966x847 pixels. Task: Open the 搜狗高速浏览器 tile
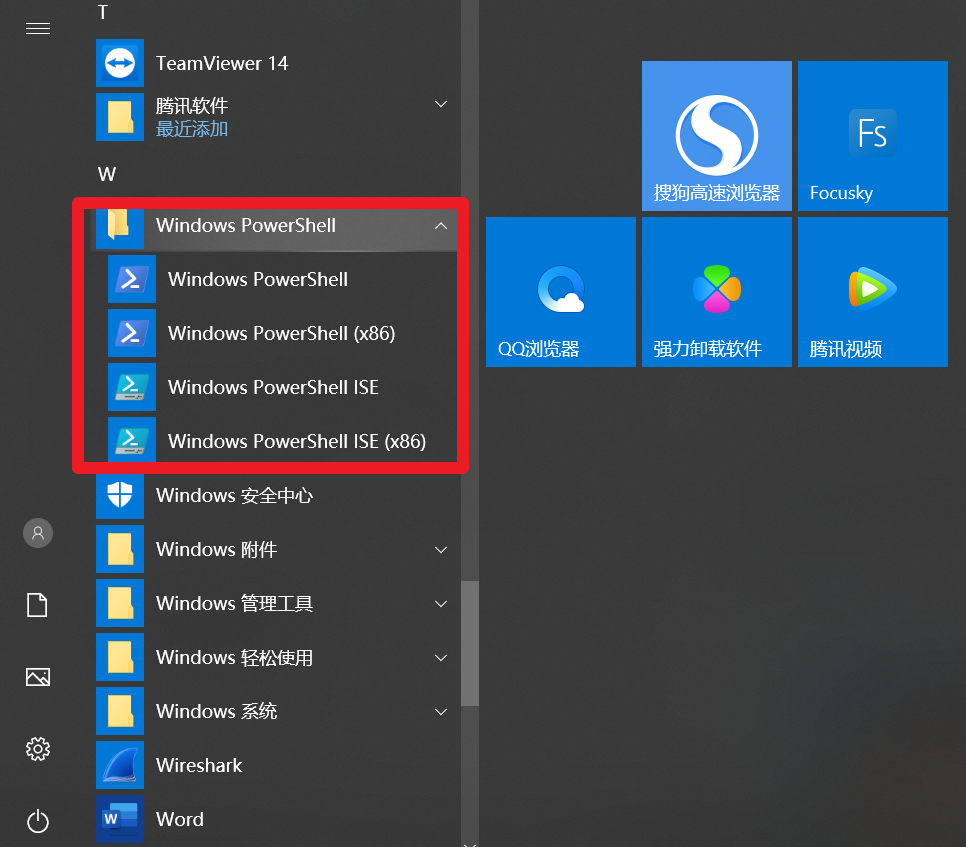(x=717, y=136)
